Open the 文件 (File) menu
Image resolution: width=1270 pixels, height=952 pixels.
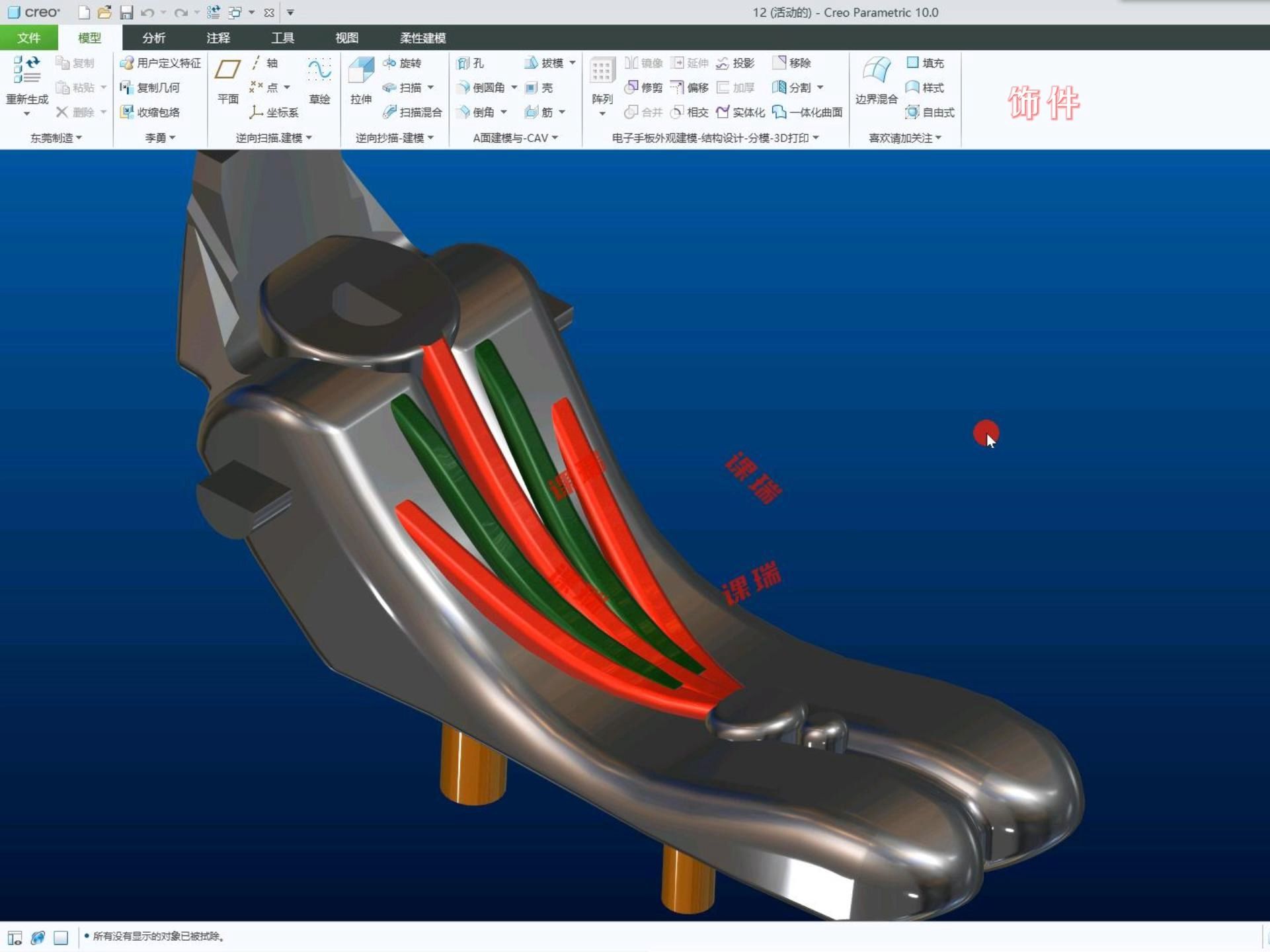click(28, 38)
